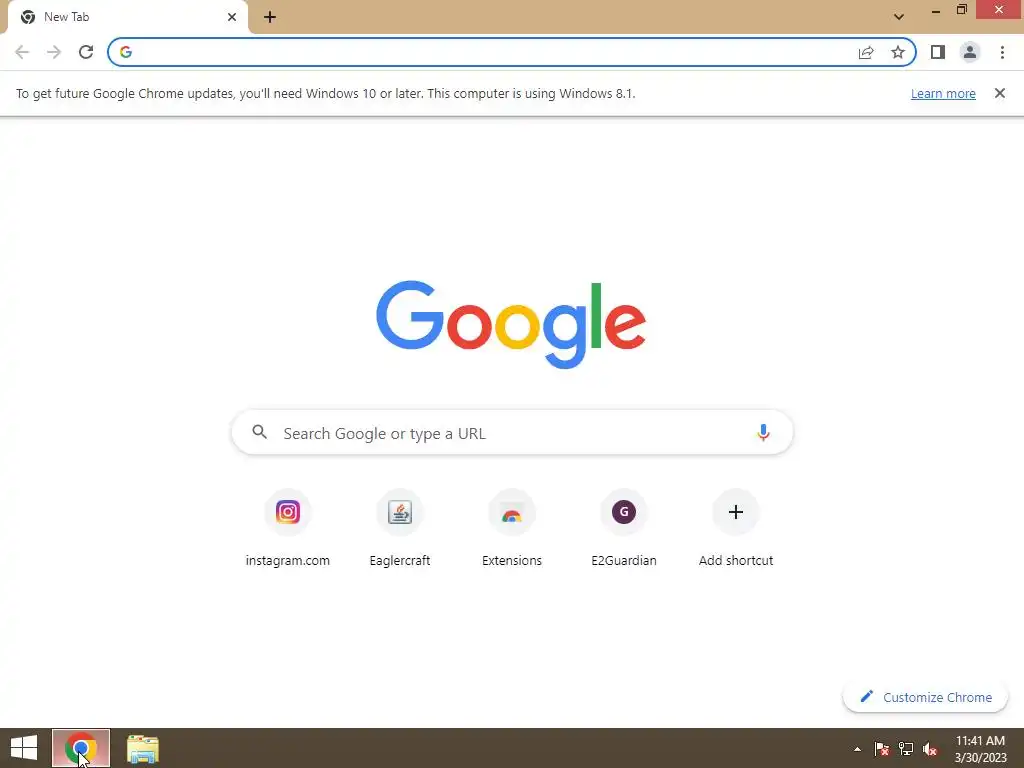The height and width of the screenshot is (768, 1024).
Task: Click the muted volume tray icon
Action: pyautogui.click(x=930, y=749)
